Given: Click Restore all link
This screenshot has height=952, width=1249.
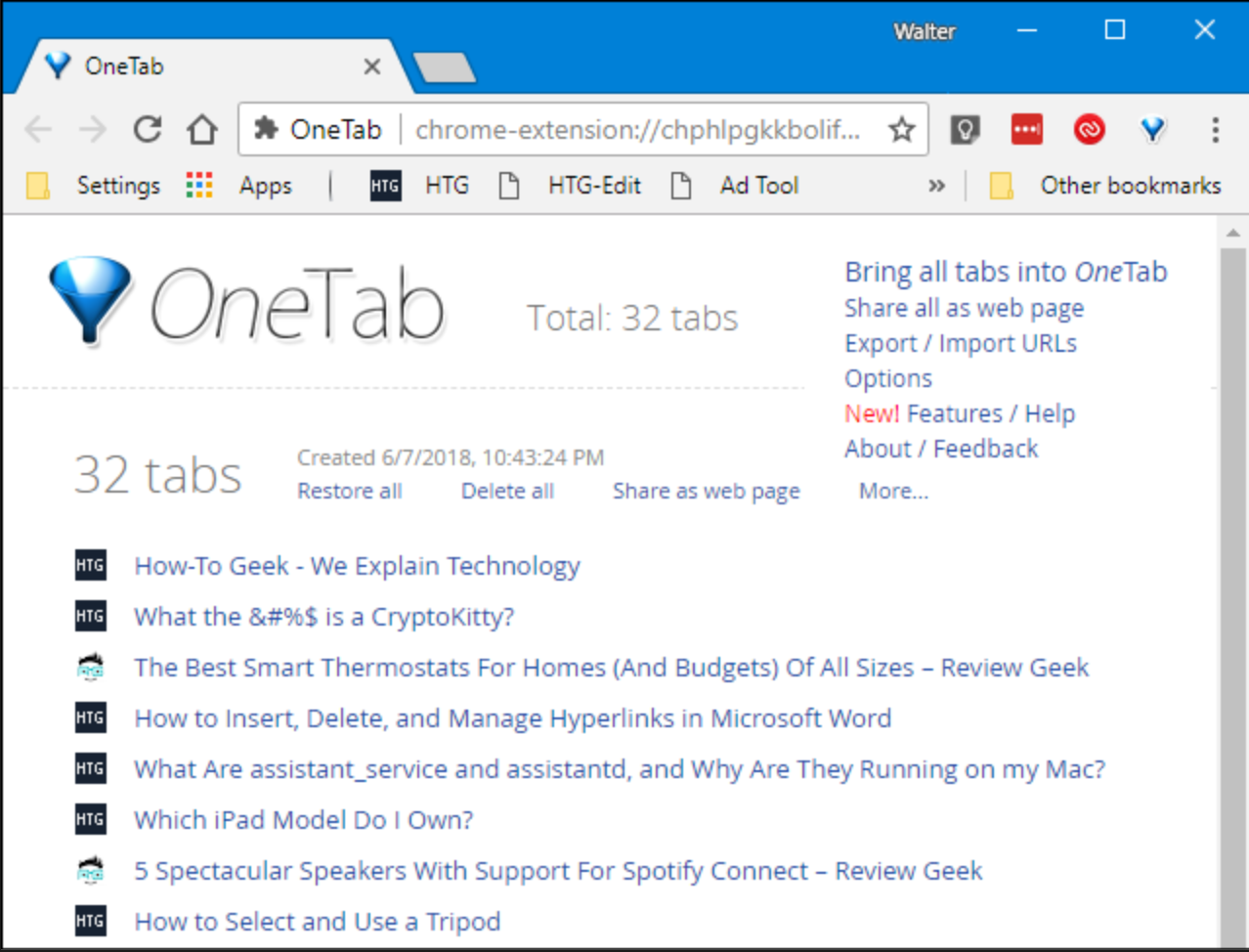Looking at the screenshot, I should 350,491.
